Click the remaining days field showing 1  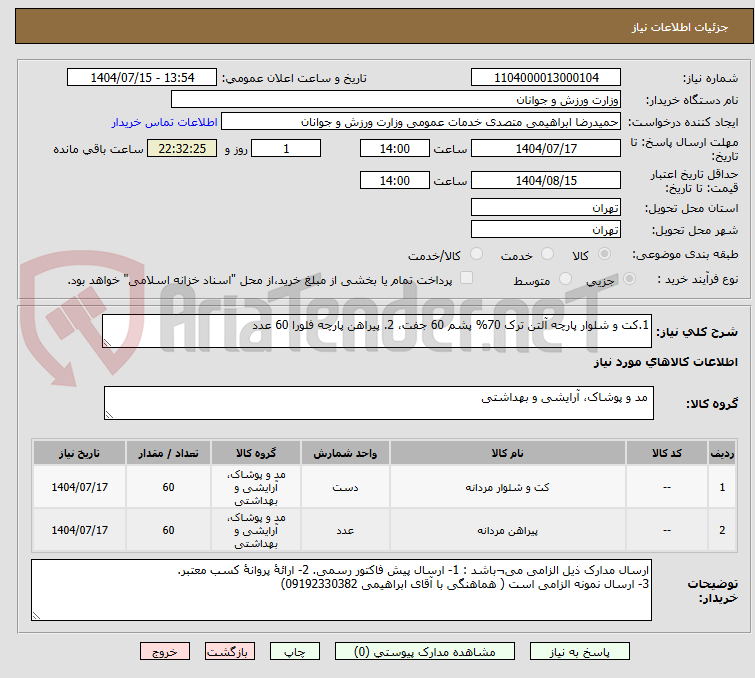(x=286, y=148)
